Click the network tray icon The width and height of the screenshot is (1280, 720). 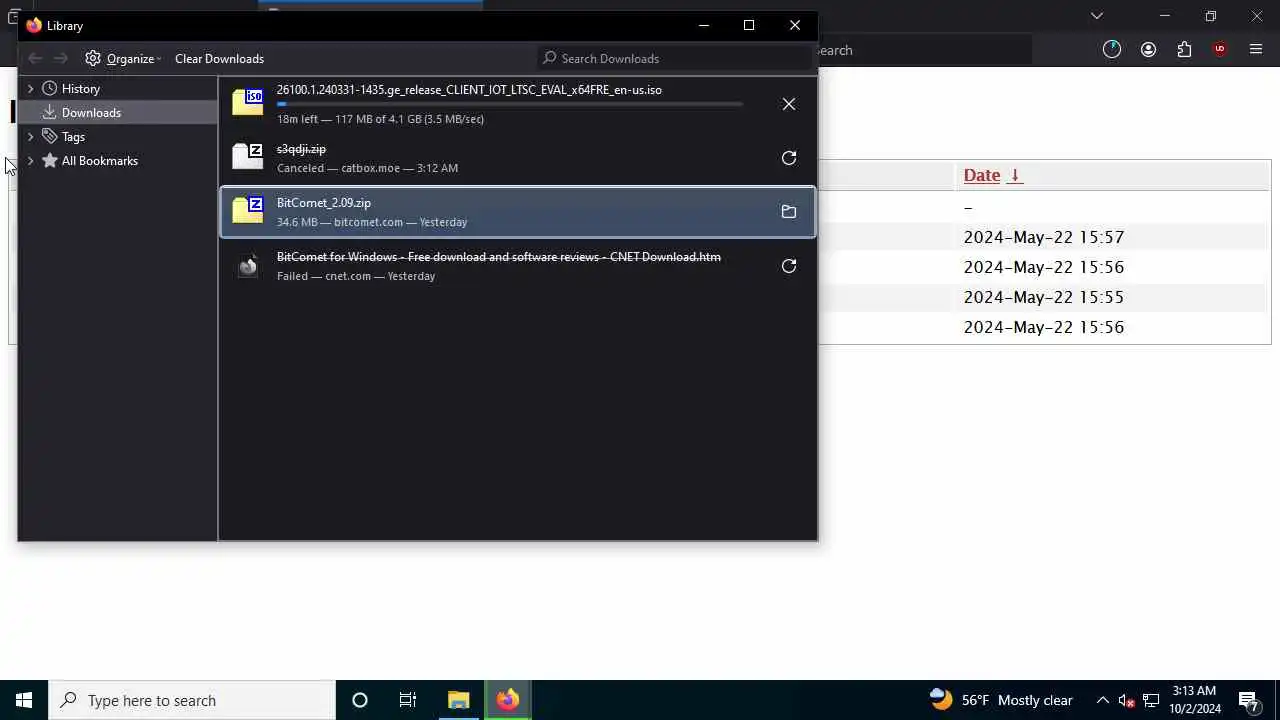coord(1151,700)
